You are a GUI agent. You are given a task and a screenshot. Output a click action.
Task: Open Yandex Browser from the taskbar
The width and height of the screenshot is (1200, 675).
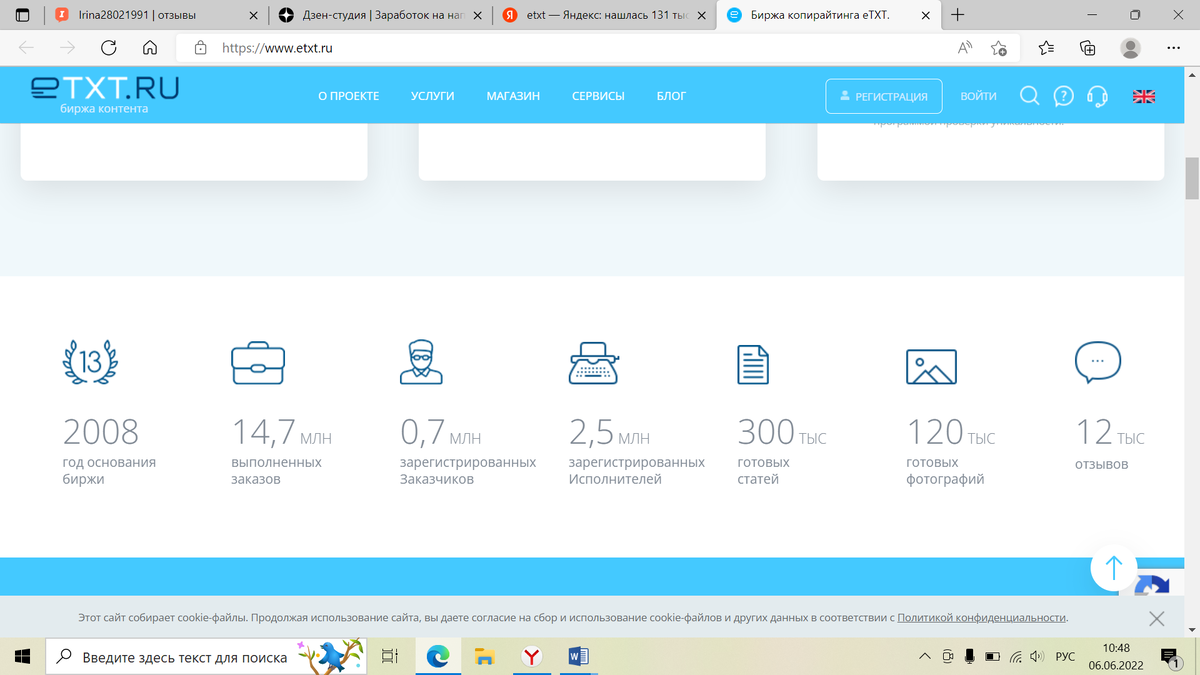tap(532, 656)
